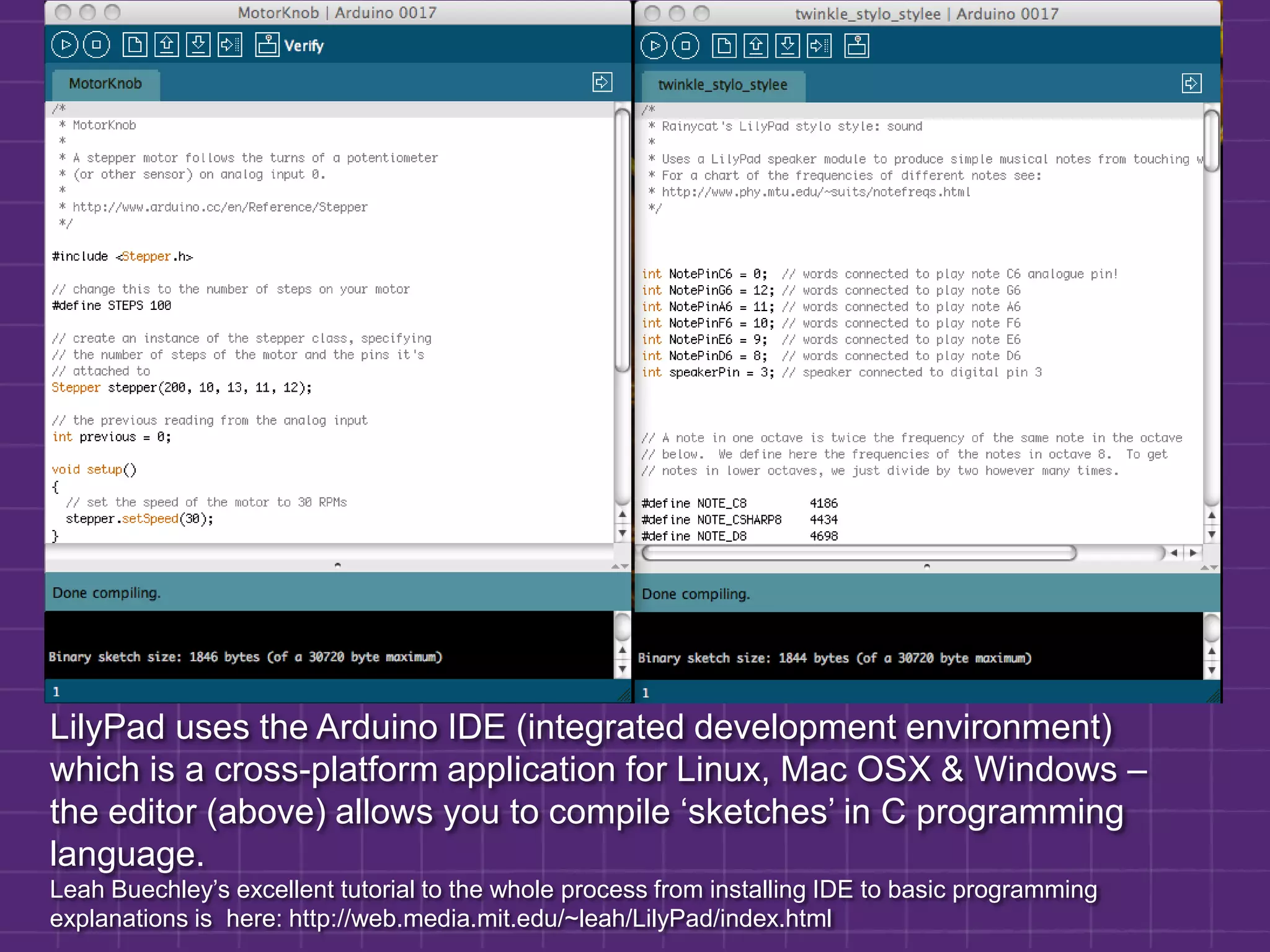The image size is (1270, 952).
Task: Click MotorKnob console scrollbar thumb
Action: (623, 627)
